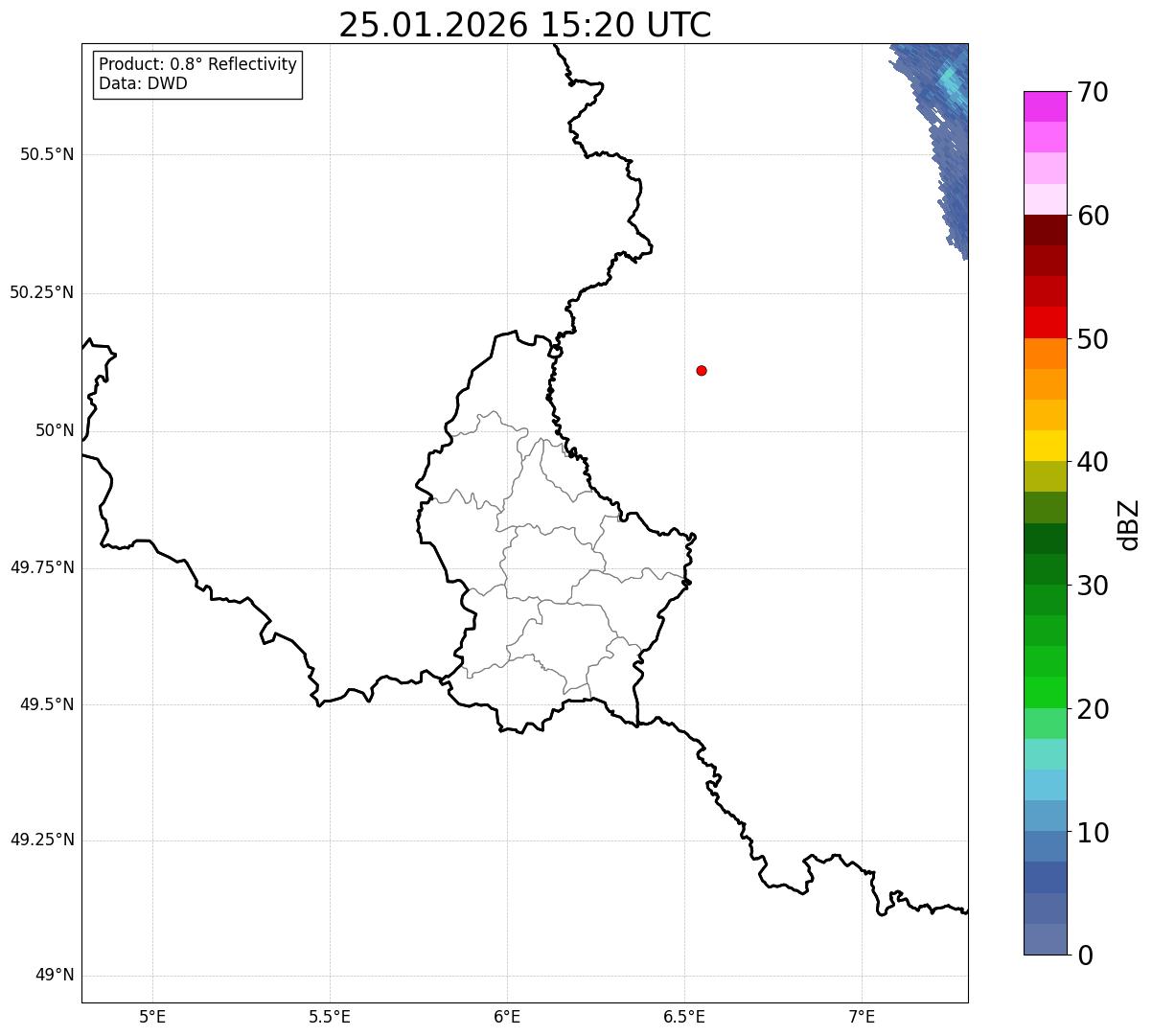Click the colorbar tick label 60
The height and width of the screenshot is (1036, 1152).
1093,216
